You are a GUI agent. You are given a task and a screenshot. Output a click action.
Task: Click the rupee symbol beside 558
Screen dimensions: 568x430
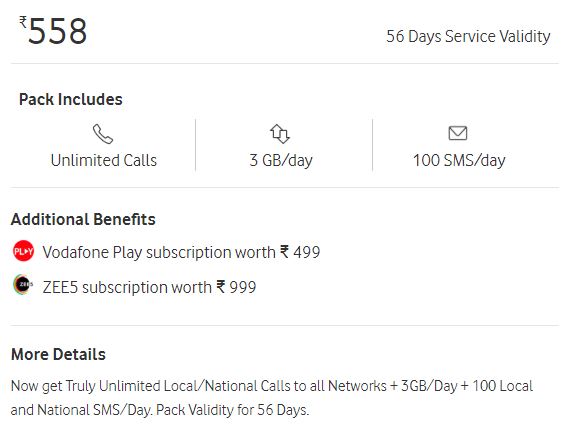(23, 22)
